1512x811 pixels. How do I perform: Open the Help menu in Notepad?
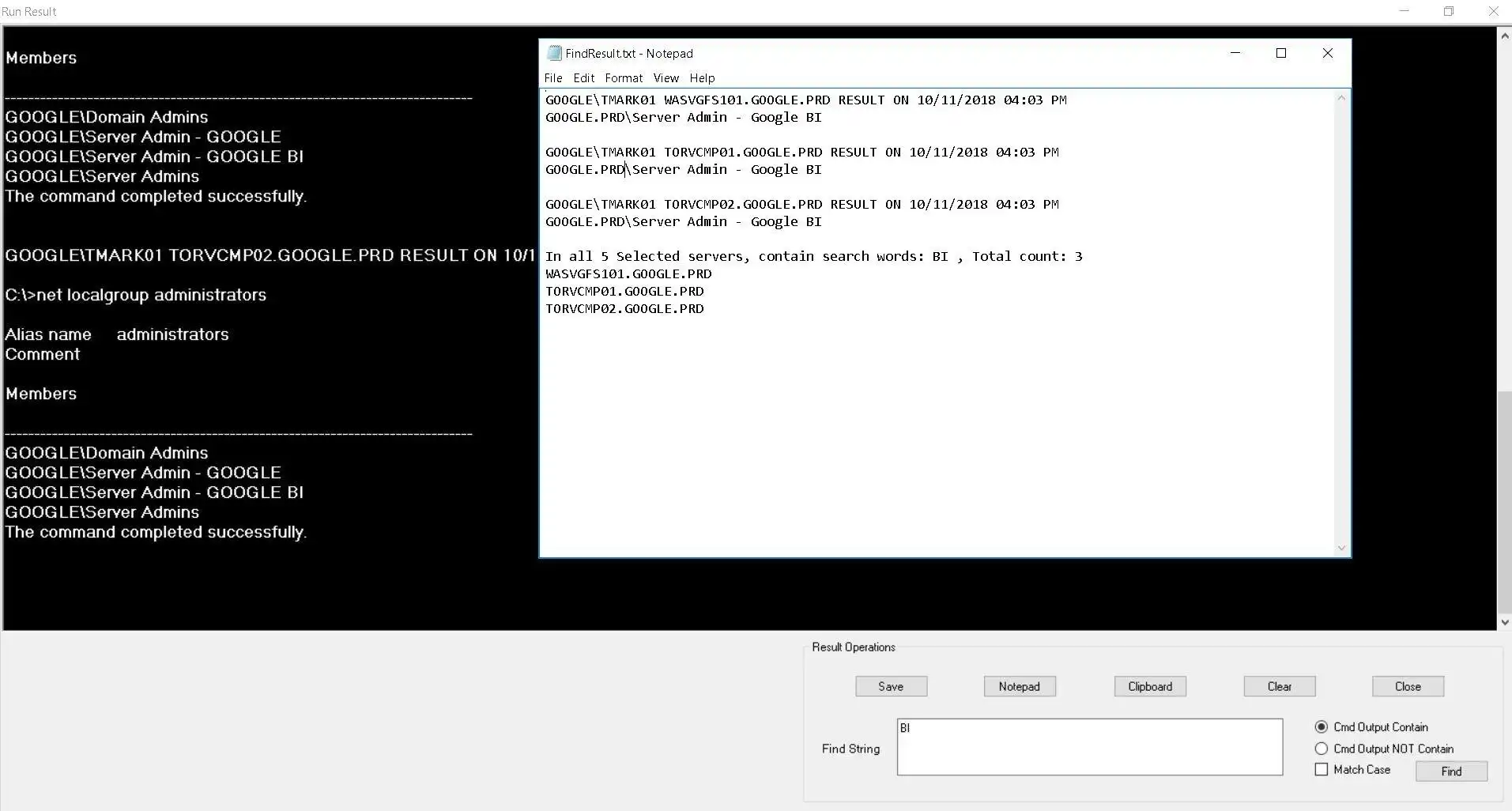tap(702, 77)
